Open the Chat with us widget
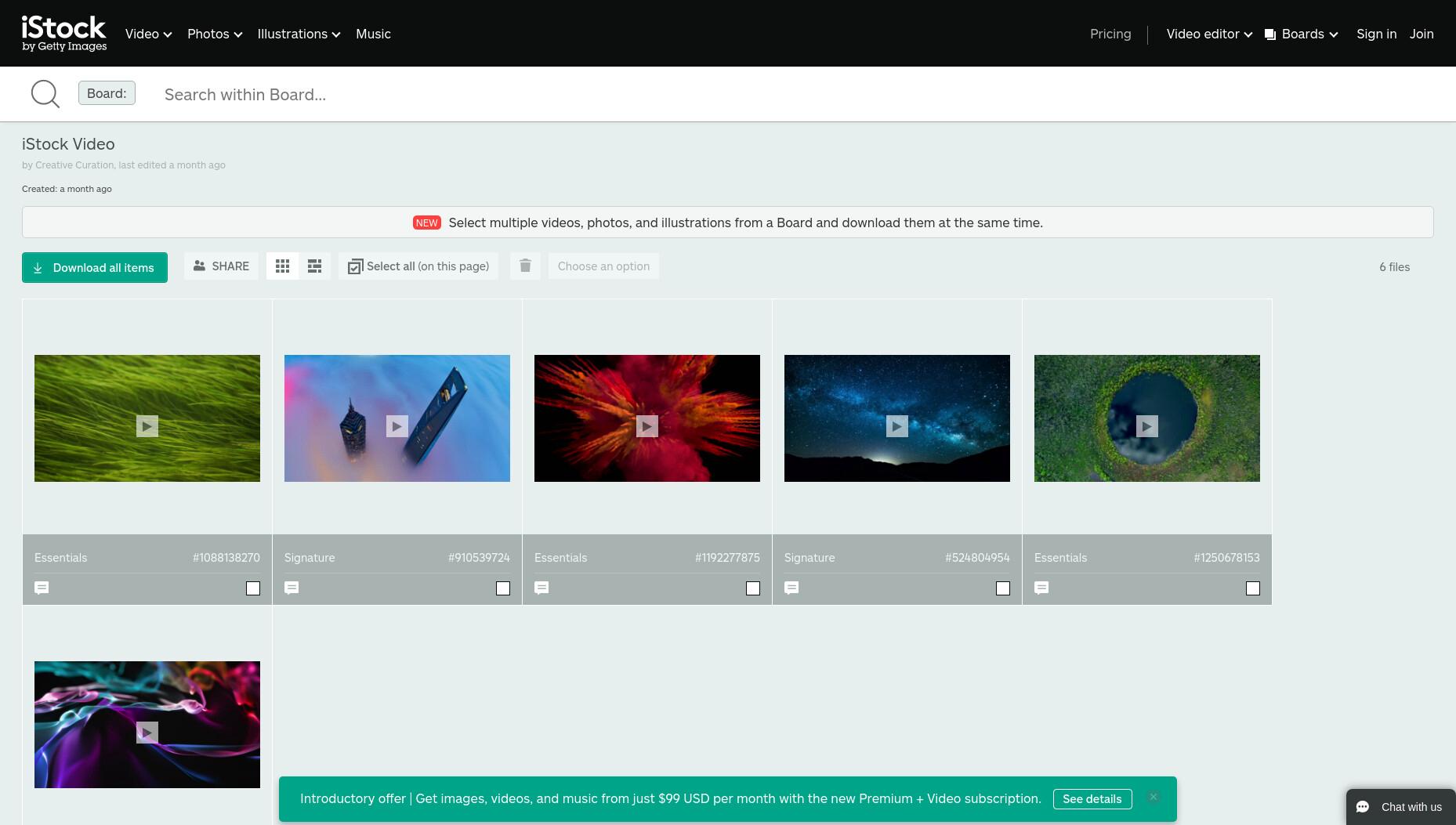The height and width of the screenshot is (825, 1456). [1400, 807]
